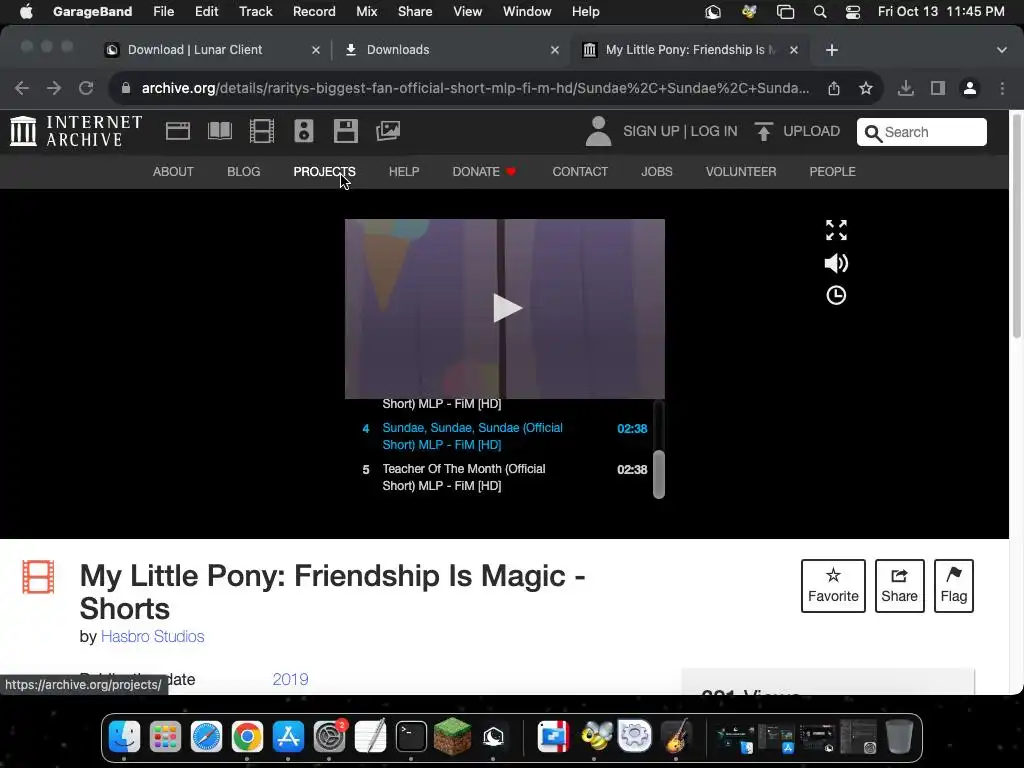1024x768 pixels.
Task: Open the Web (Wayback Machine) icon
Action: (x=178, y=131)
